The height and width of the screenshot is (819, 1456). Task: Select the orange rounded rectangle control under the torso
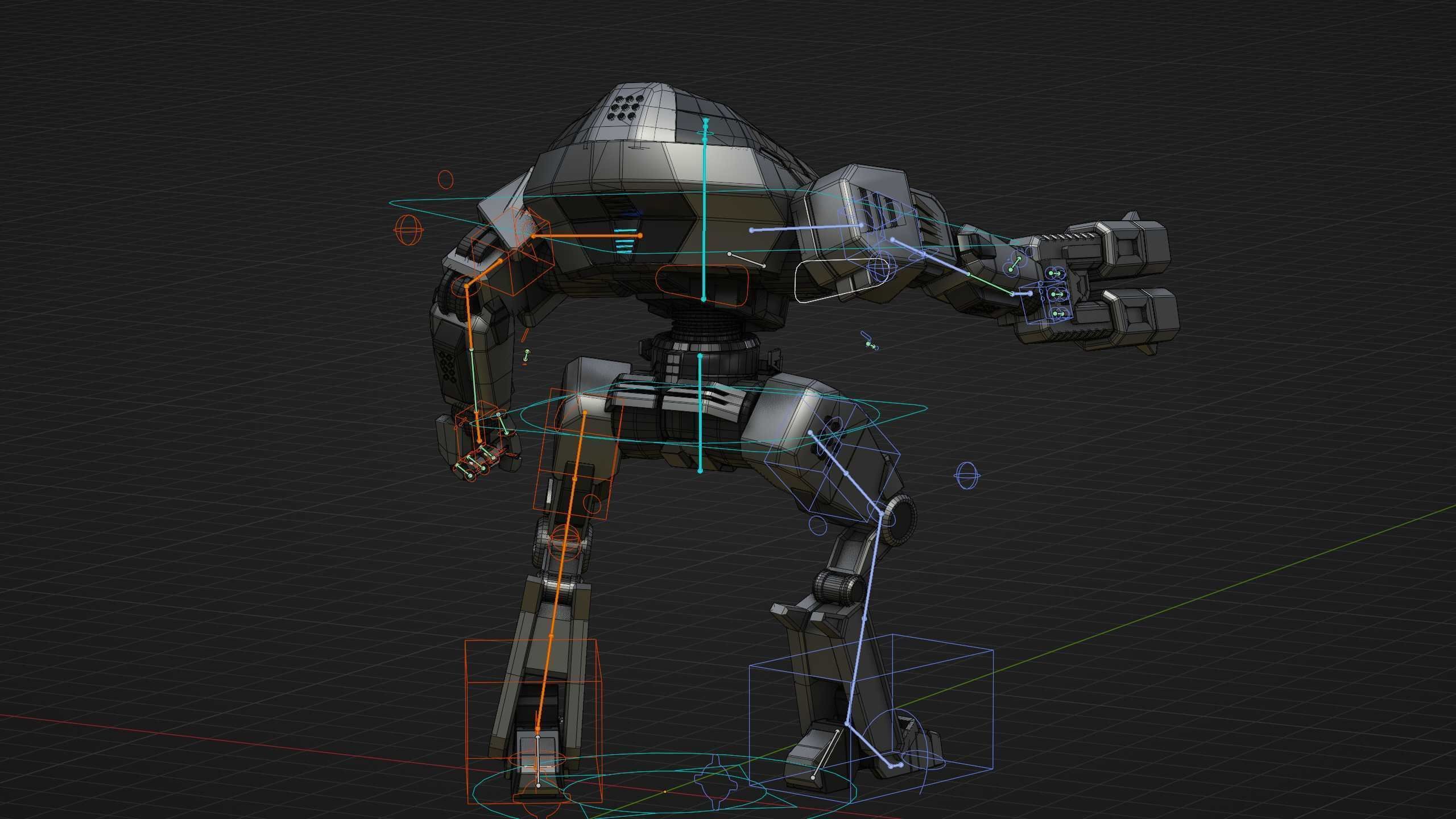[701, 286]
